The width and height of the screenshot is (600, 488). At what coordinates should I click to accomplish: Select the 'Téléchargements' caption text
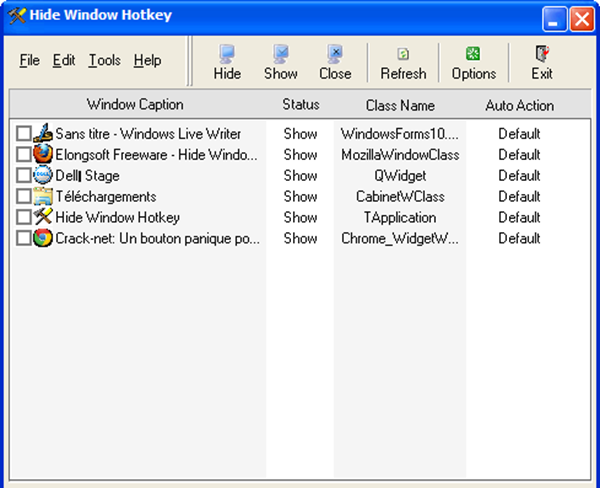(106, 196)
